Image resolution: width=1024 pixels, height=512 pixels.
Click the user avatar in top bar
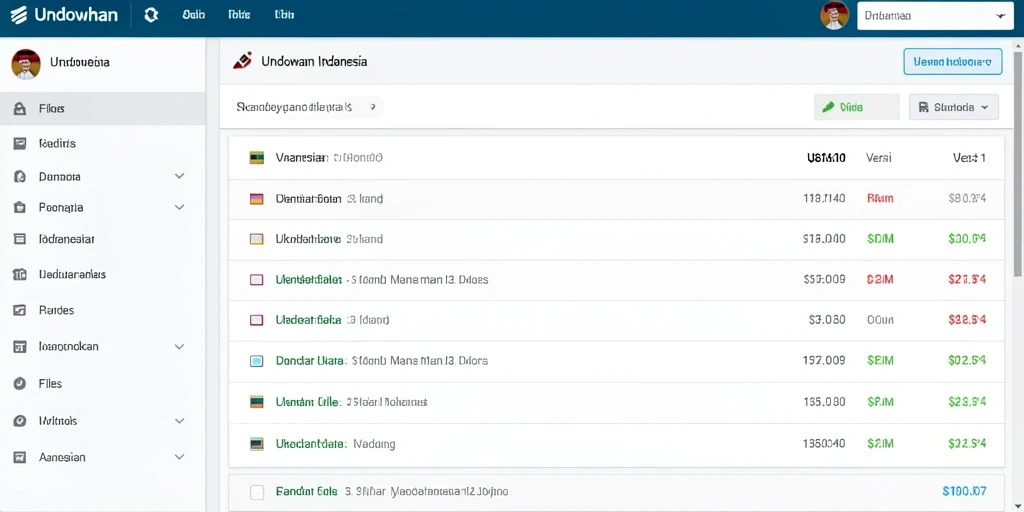click(x=834, y=16)
